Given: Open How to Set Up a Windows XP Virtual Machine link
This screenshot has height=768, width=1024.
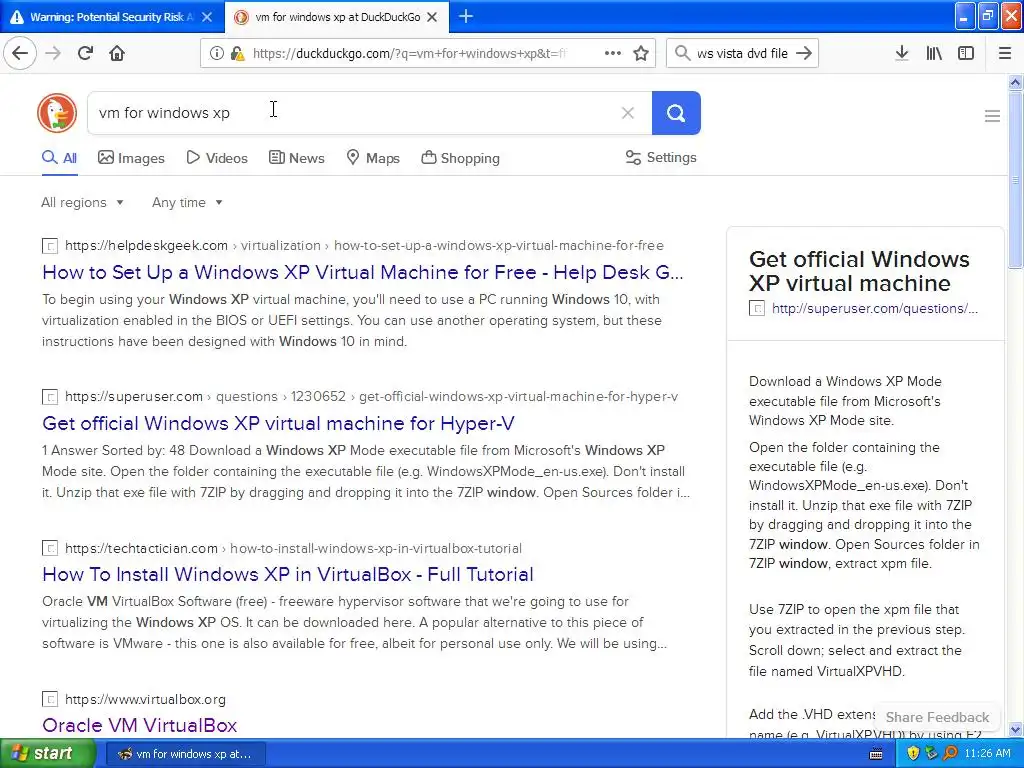Looking at the screenshot, I should click(362, 272).
